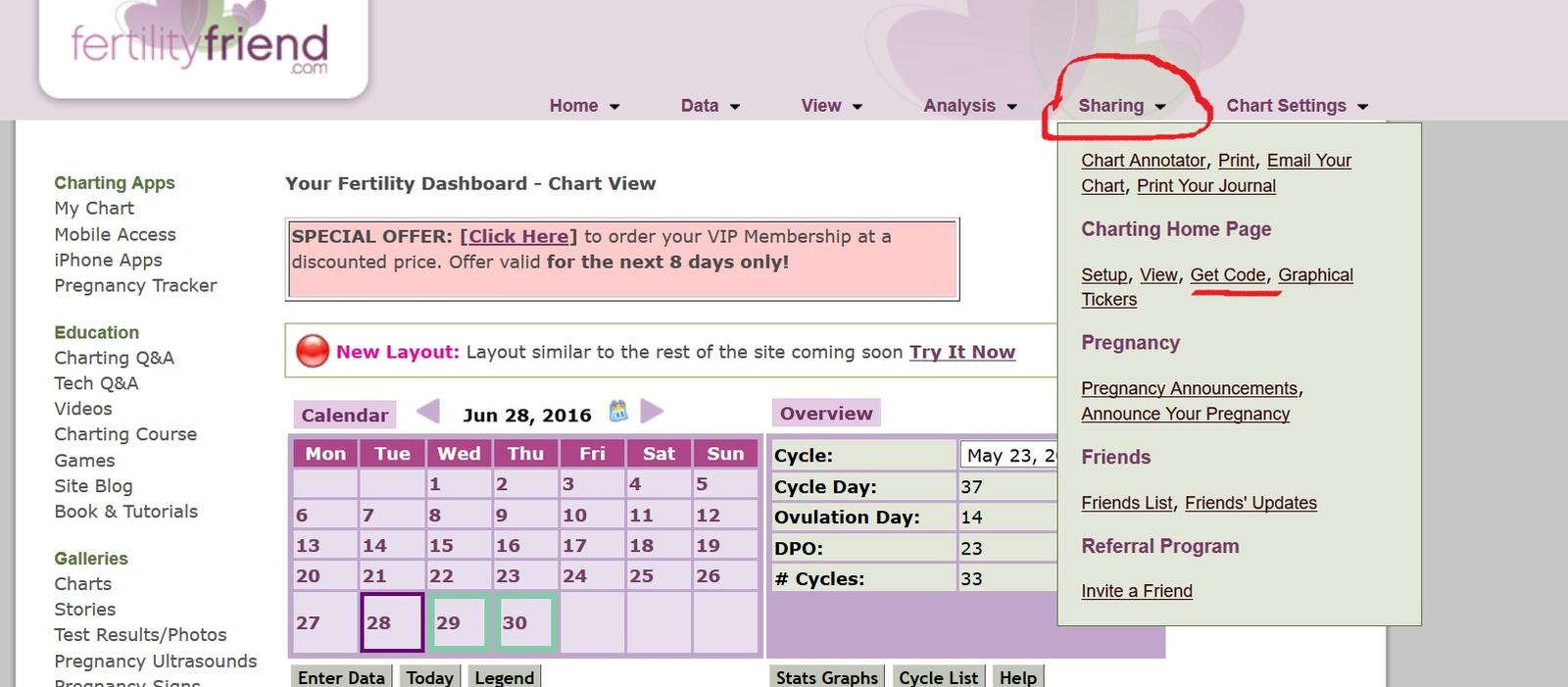Click the previous month arrow icon
The image size is (1568, 687).
(x=428, y=412)
